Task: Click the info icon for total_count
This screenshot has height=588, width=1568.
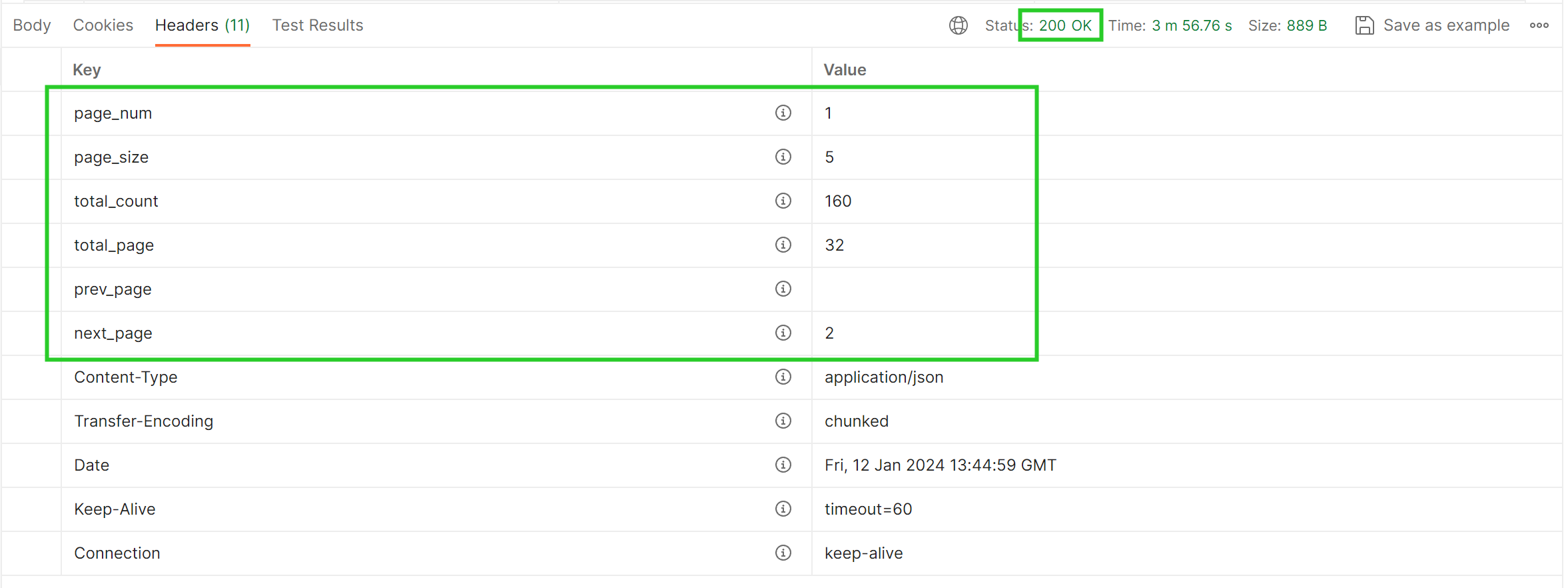Action: tap(783, 201)
